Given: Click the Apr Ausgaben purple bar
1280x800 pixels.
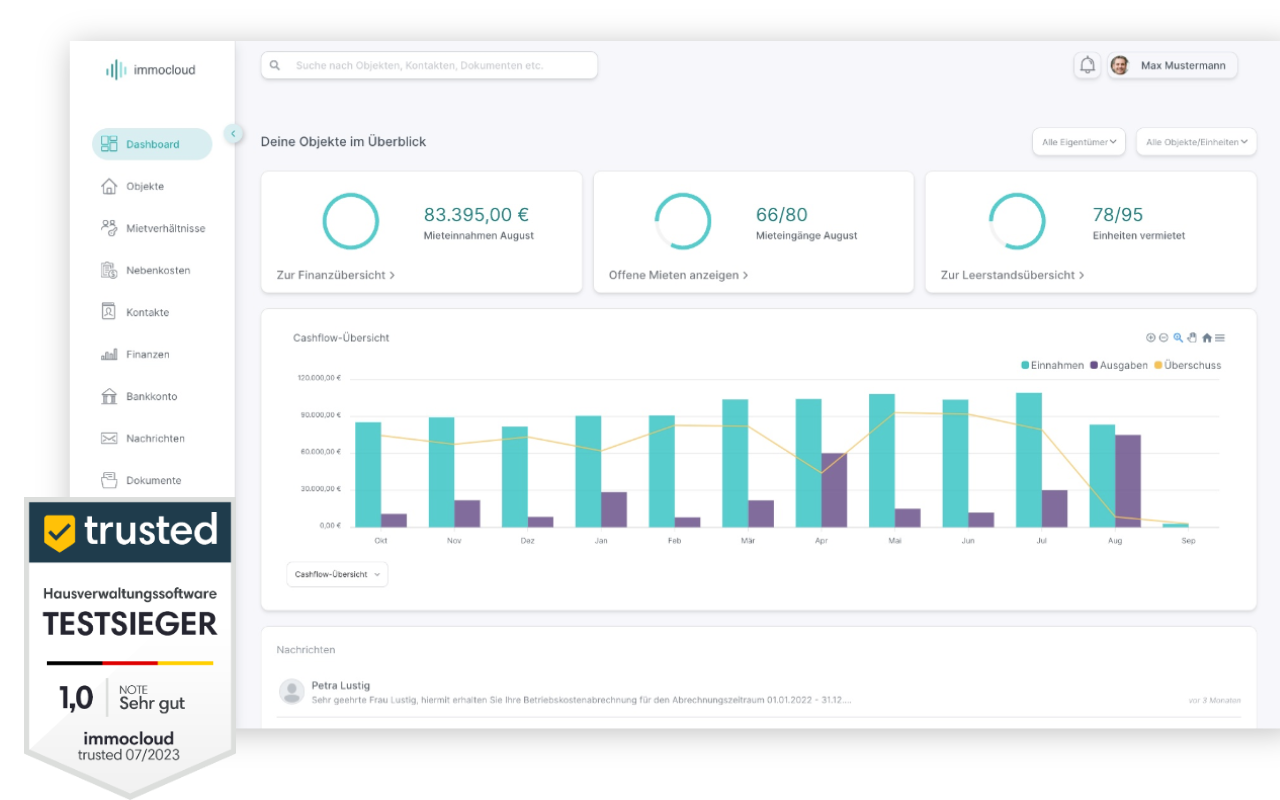Looking at the screenshot, I should point(834,490).
